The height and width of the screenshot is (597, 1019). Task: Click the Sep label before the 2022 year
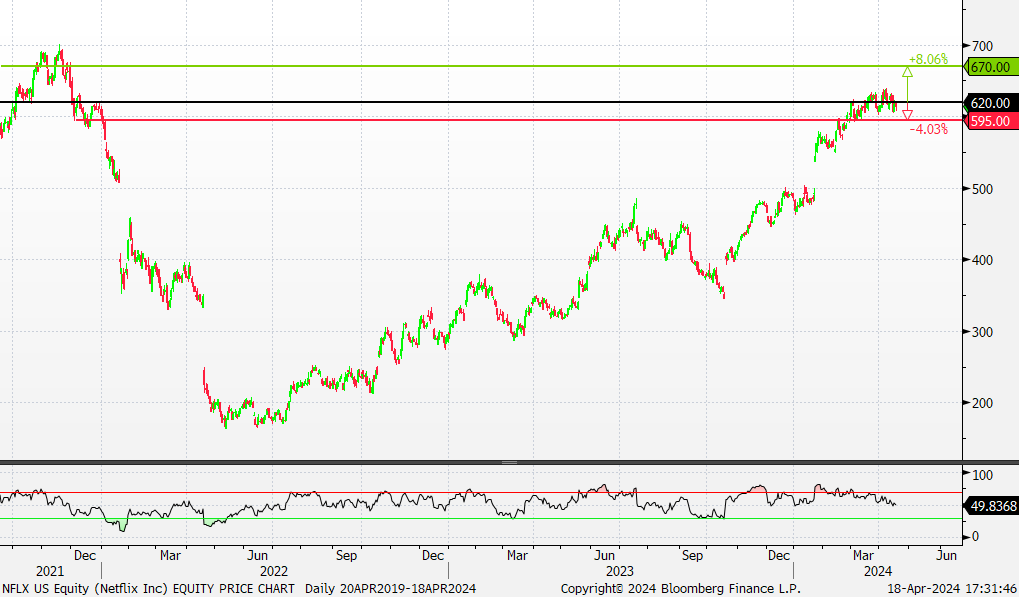346,555
